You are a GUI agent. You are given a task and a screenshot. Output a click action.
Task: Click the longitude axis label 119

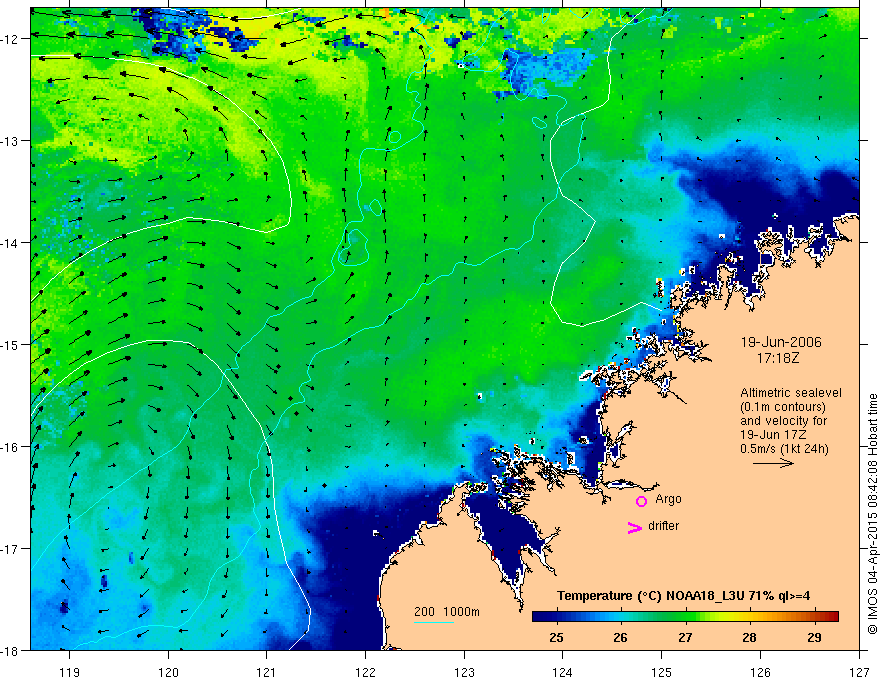point(69,672)
